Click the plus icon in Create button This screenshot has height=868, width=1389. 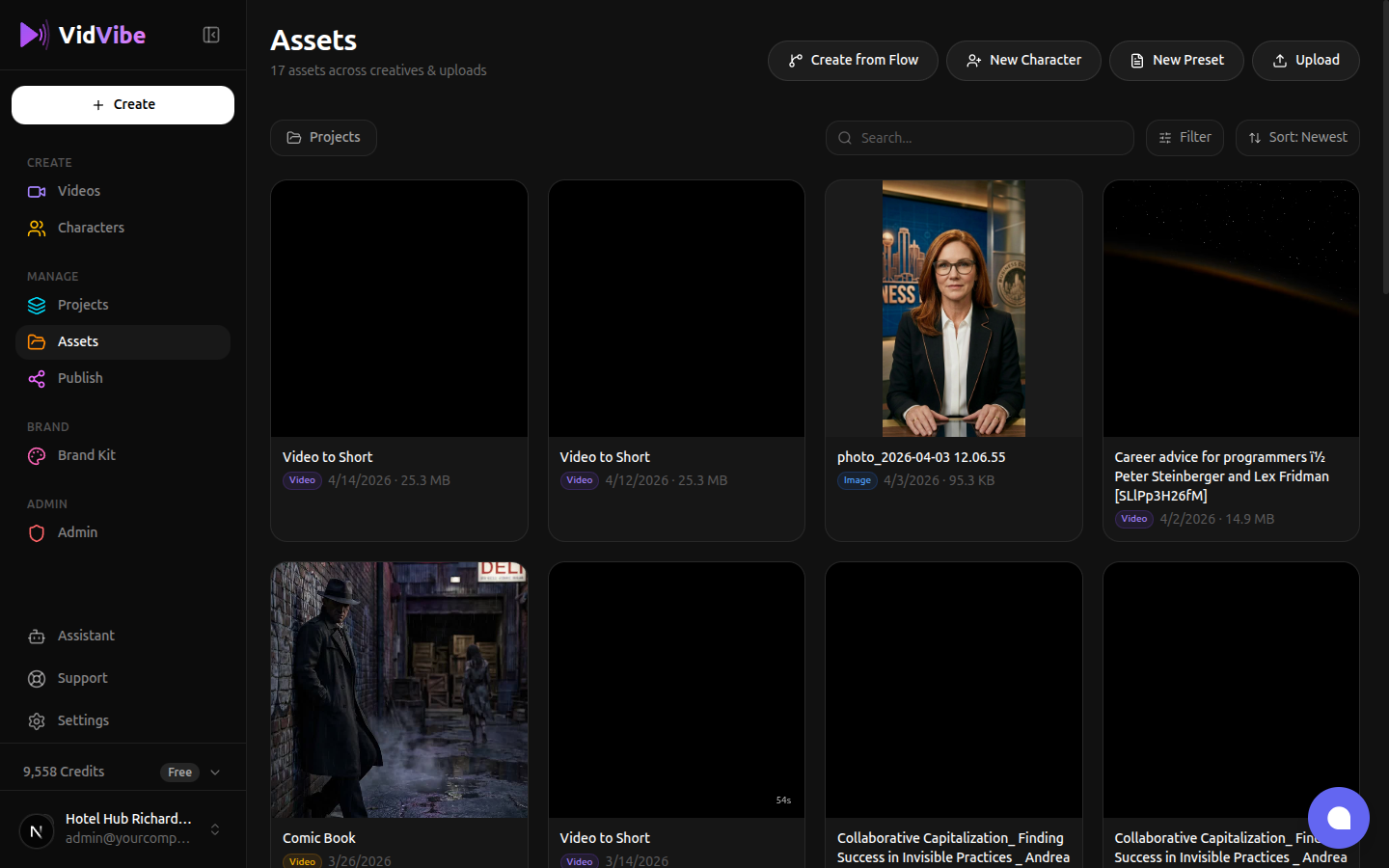[x=98, y=105]
